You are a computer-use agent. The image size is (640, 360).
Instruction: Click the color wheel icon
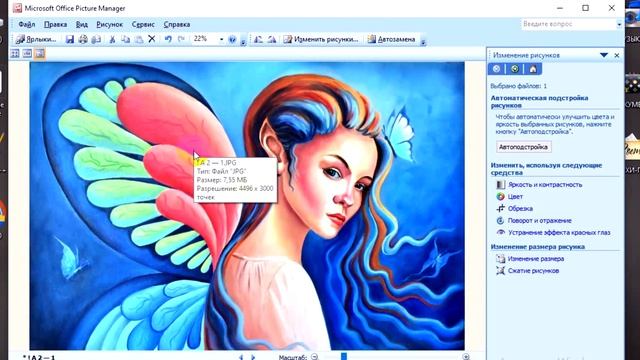500,196
